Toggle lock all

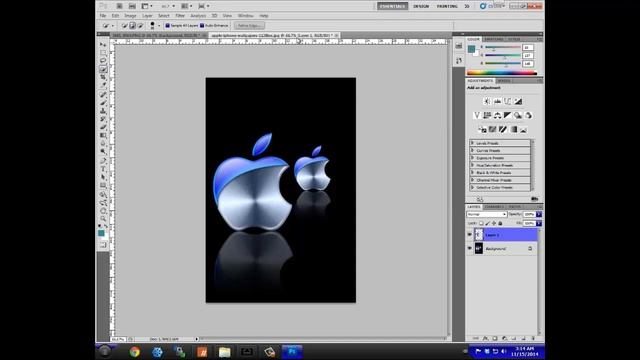tap(500, 223)
